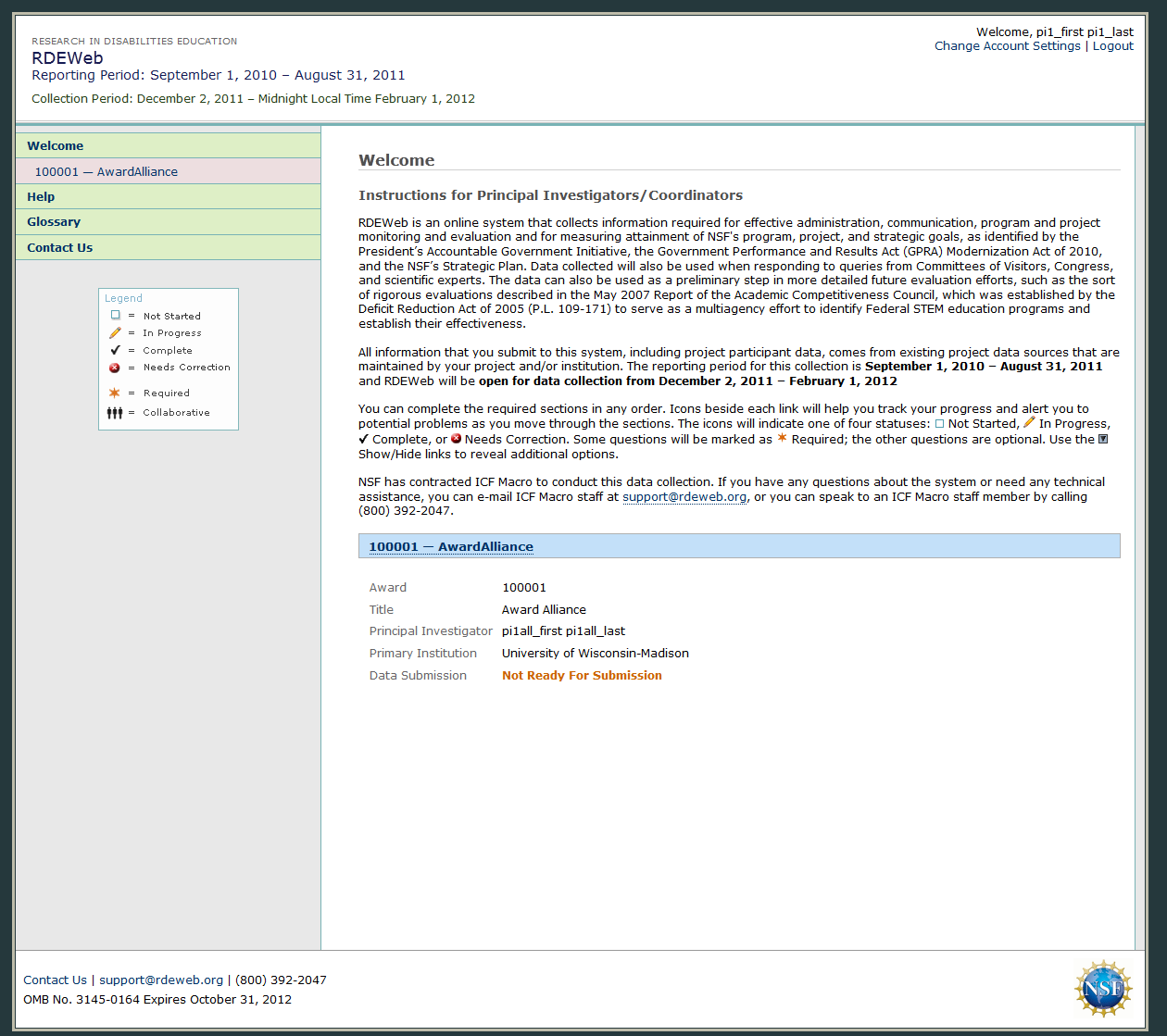Click the pencil icon in the instructions paragraph
The width and height of the screenshot is (1167, 1036).
pyautogui.click(x=1028, y=422)
